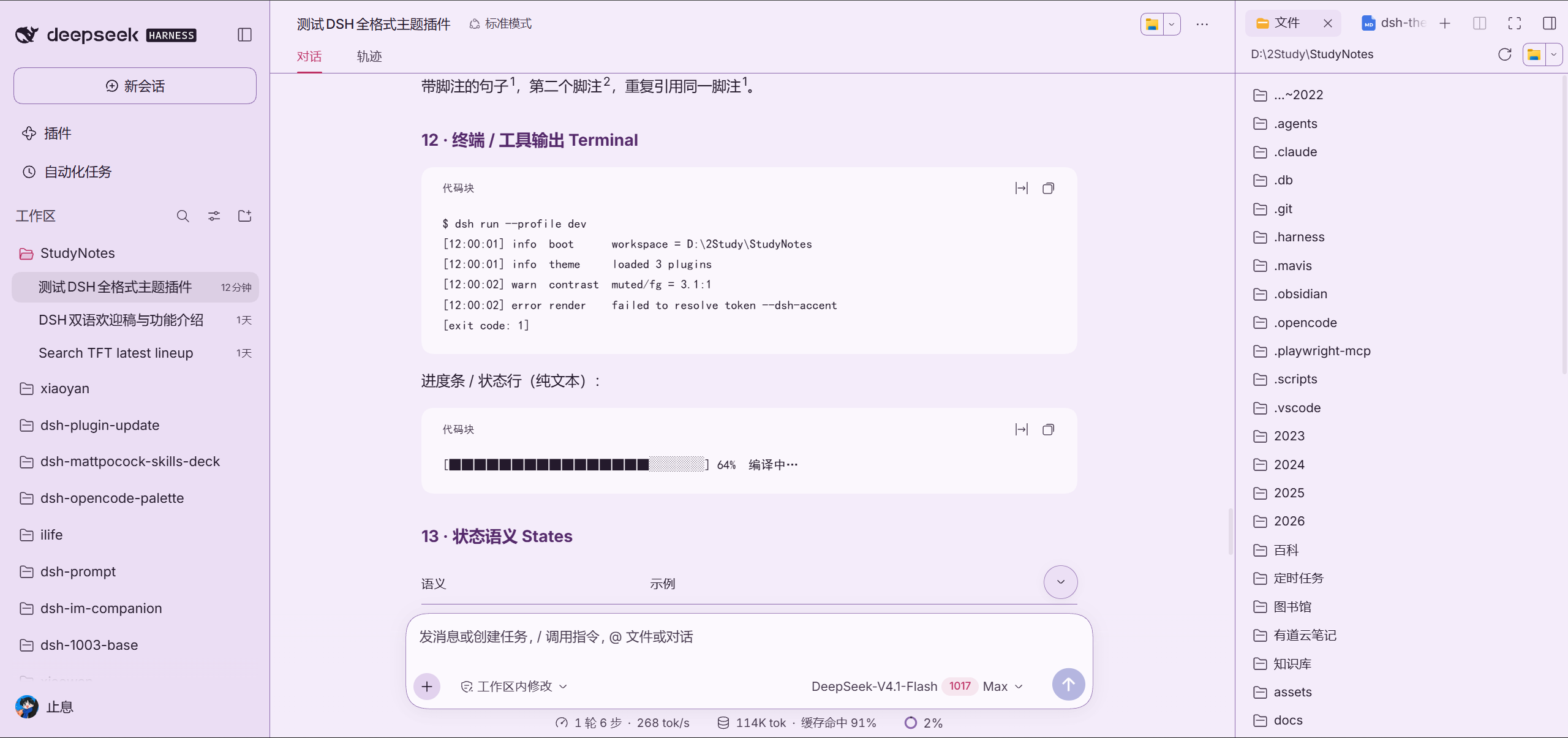Open the 止息 user profile

(x=44, y=707)
